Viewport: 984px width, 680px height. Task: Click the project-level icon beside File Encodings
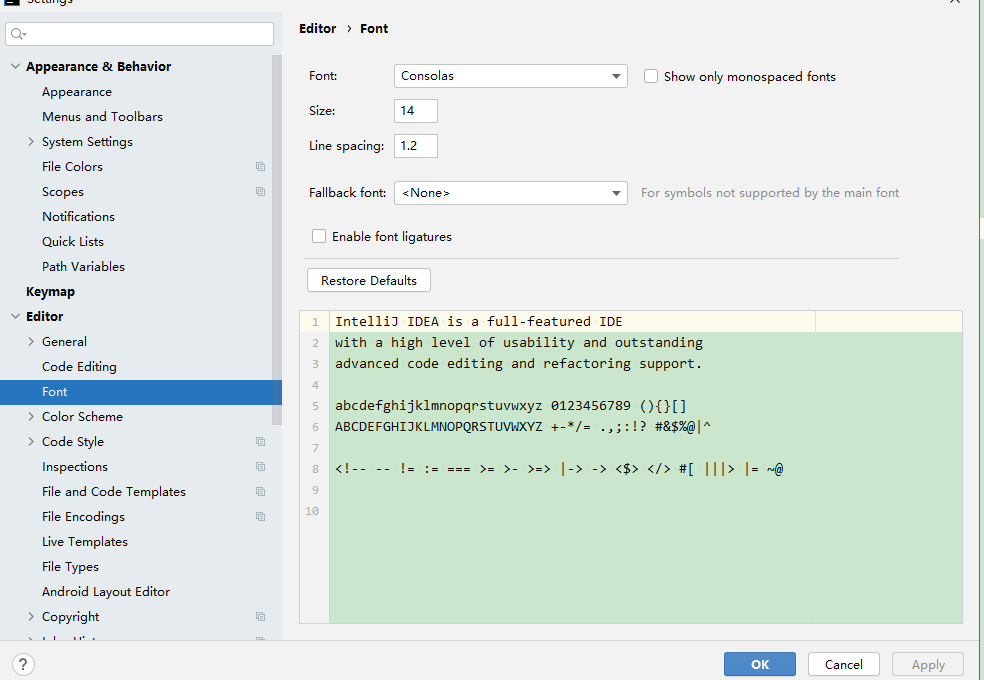[x=260, y=517]
